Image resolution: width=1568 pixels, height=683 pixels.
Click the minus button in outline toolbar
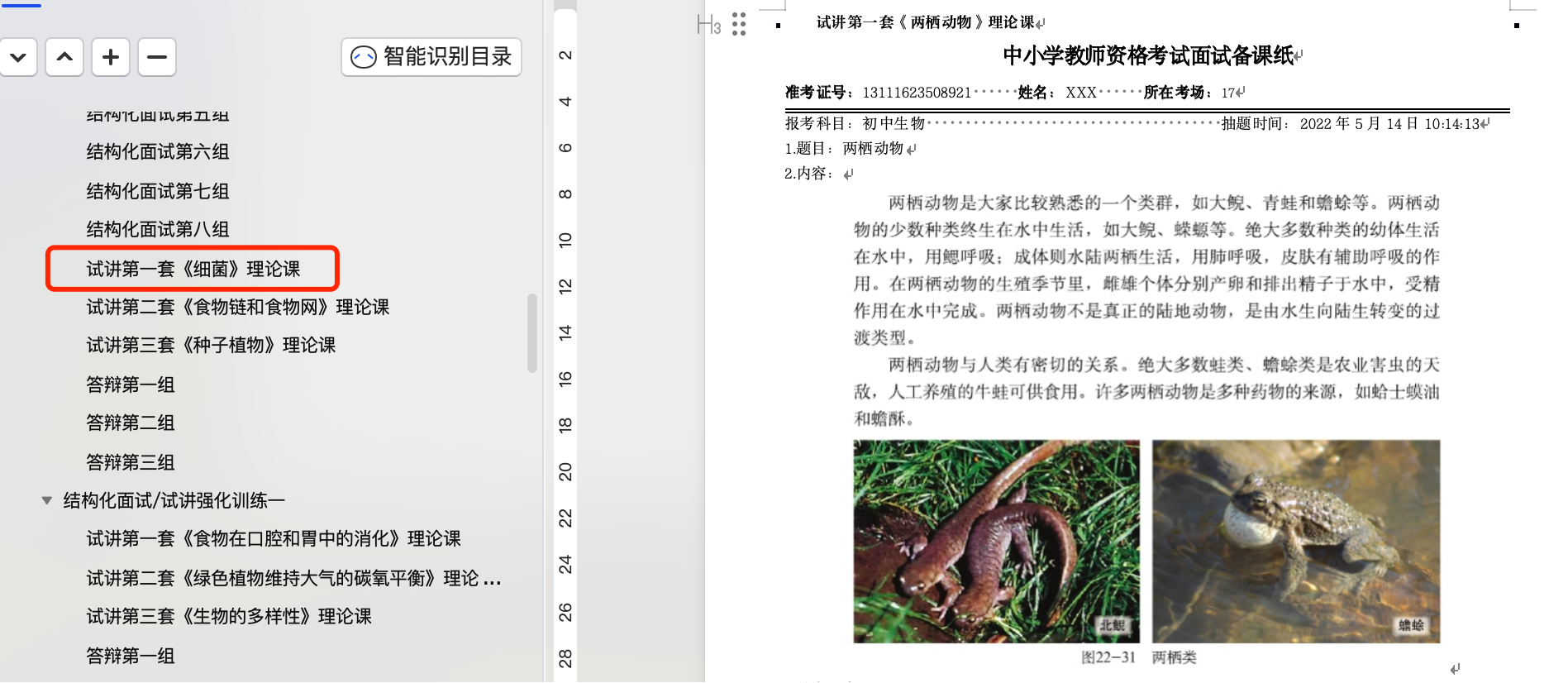157,57
